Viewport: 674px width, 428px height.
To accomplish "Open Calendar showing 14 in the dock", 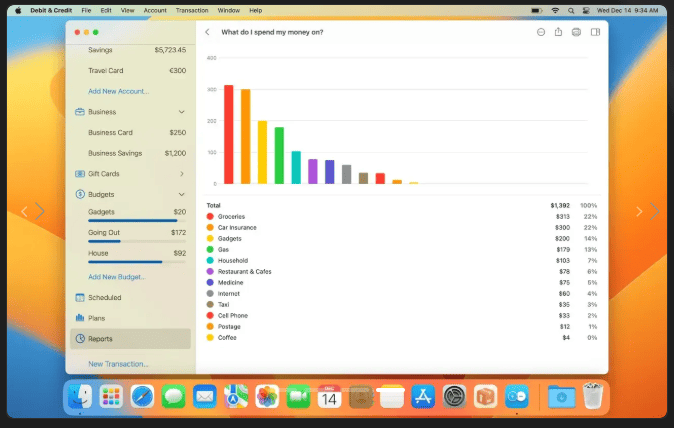I will [329, 396].
